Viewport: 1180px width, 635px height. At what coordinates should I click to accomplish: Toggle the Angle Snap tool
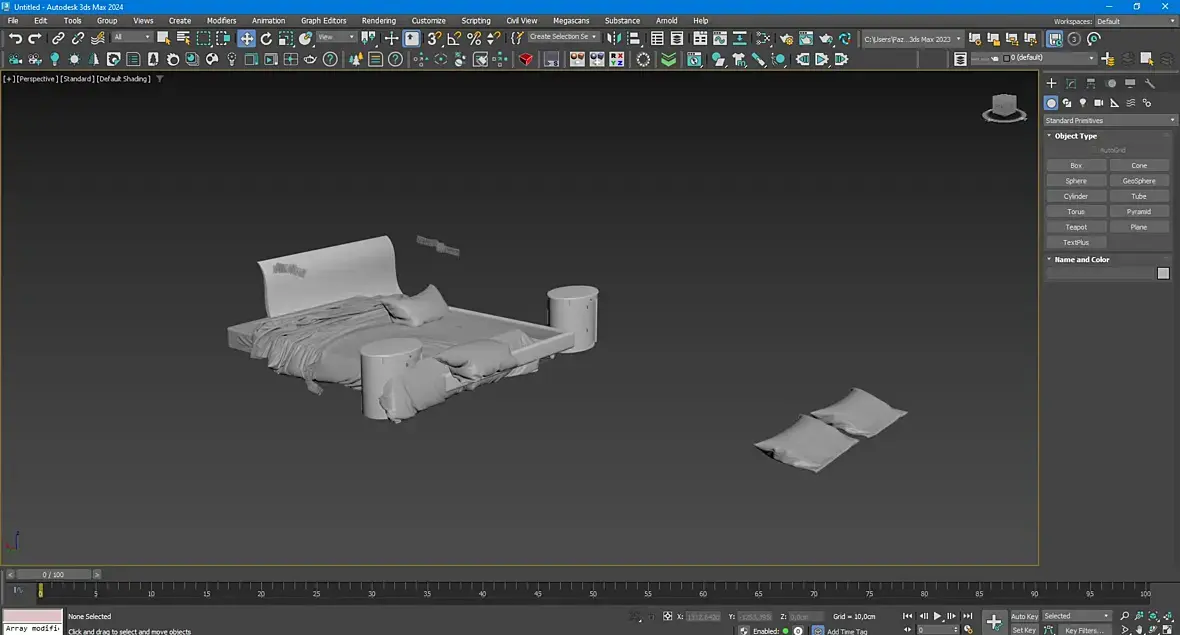(454, 38)
